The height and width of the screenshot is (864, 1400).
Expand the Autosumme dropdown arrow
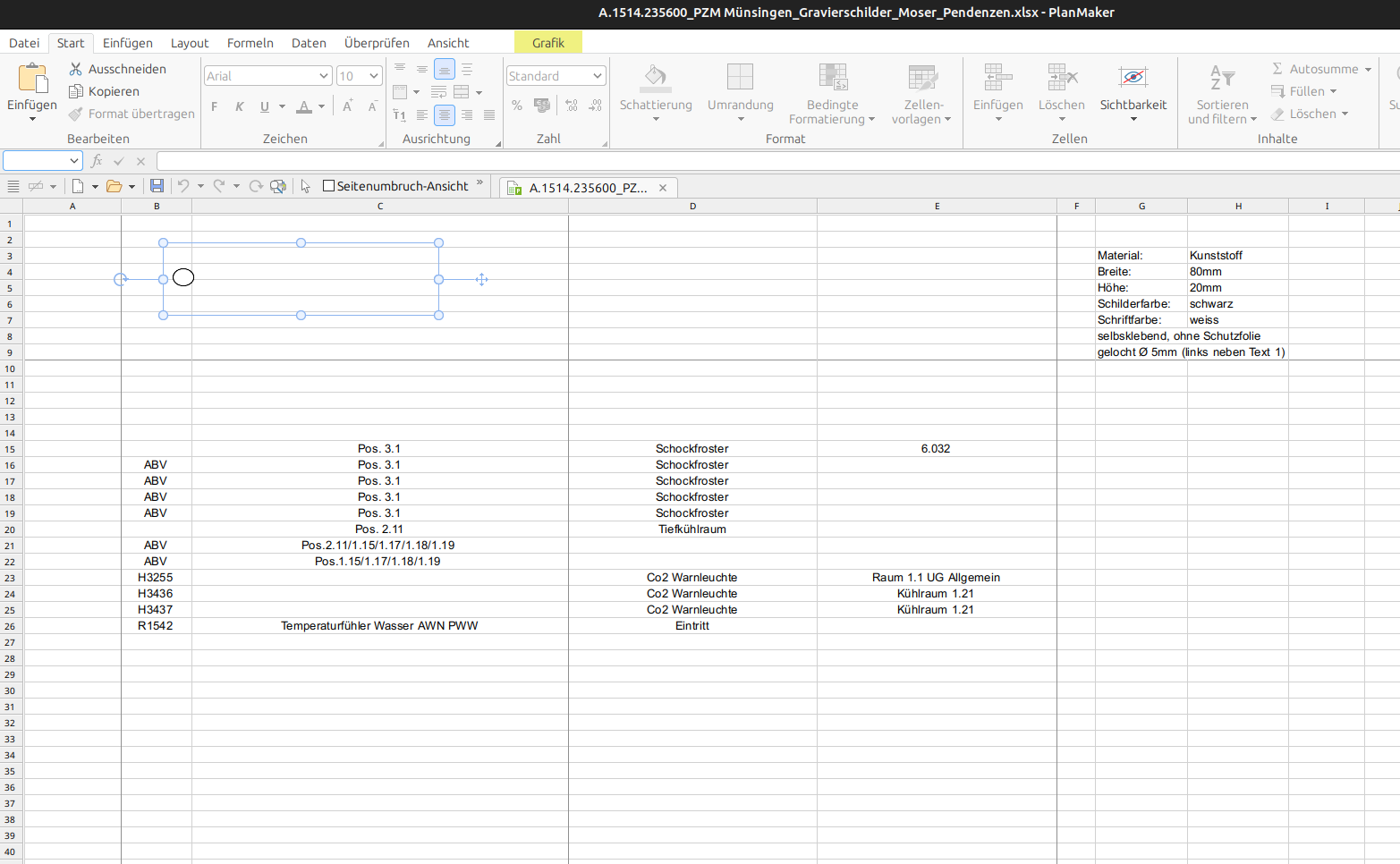[x=1369, y=69]
